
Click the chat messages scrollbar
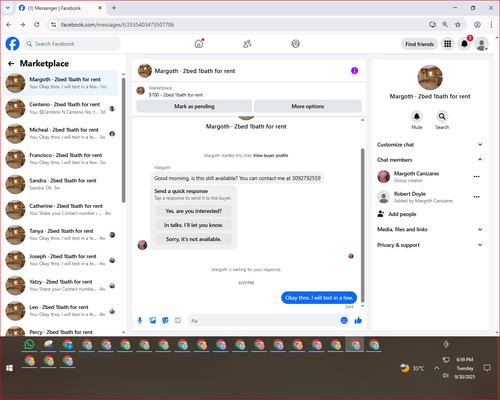(363, 225)
